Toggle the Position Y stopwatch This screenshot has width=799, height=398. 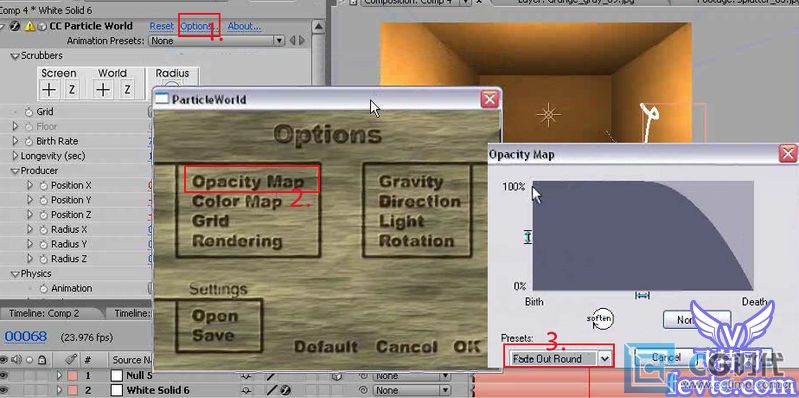point(43,200)
